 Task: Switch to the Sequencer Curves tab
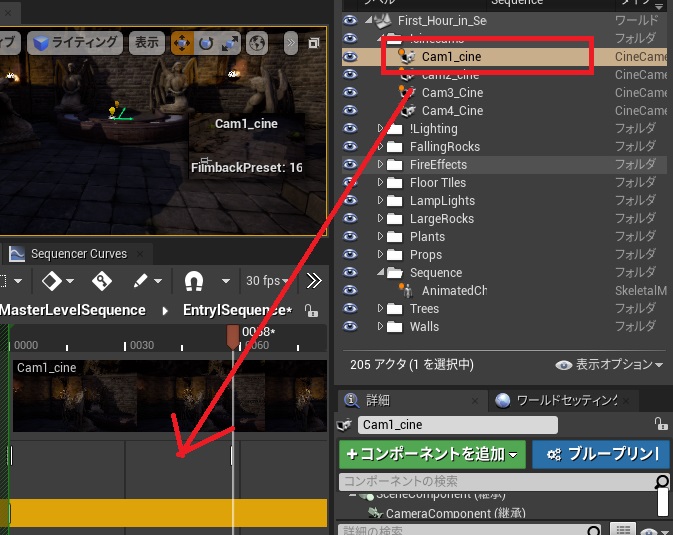[x=79, y=254]
